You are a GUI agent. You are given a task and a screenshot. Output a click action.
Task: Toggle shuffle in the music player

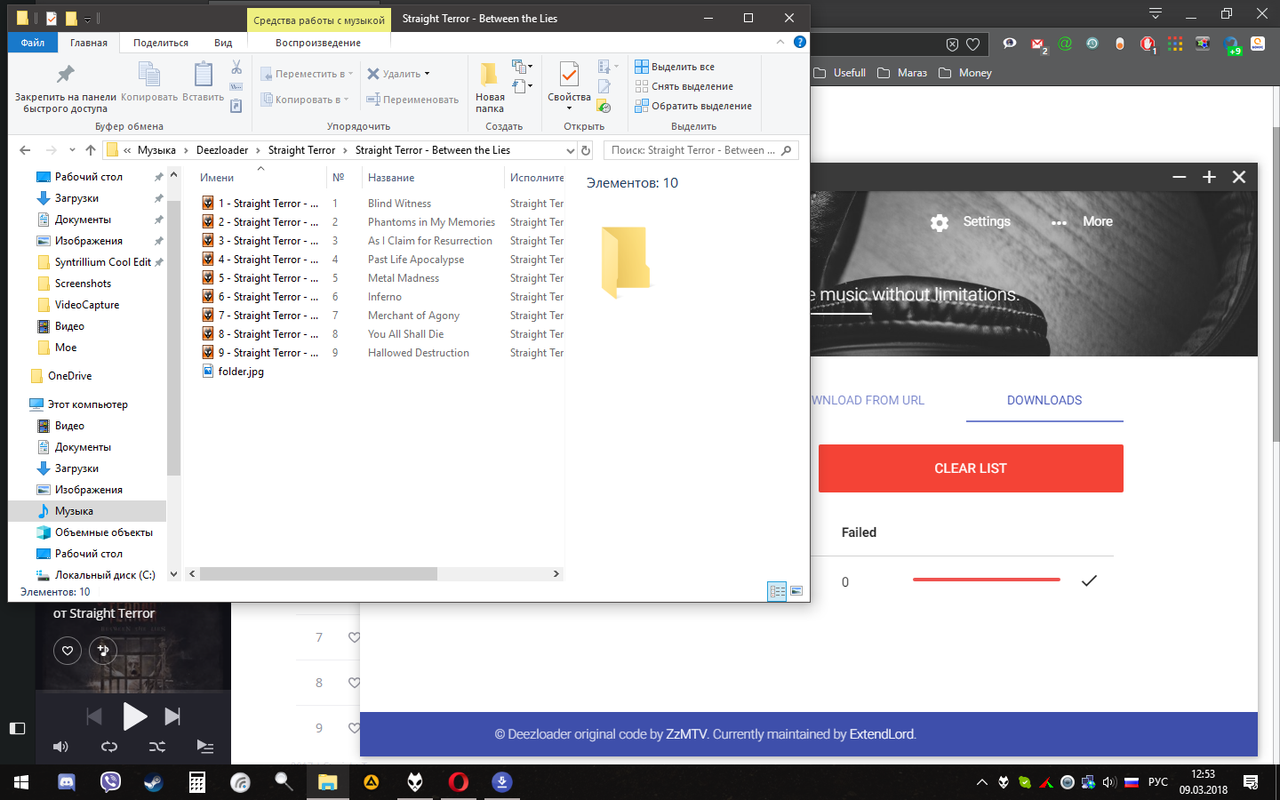pyautogui.click(x=157, y=746)
